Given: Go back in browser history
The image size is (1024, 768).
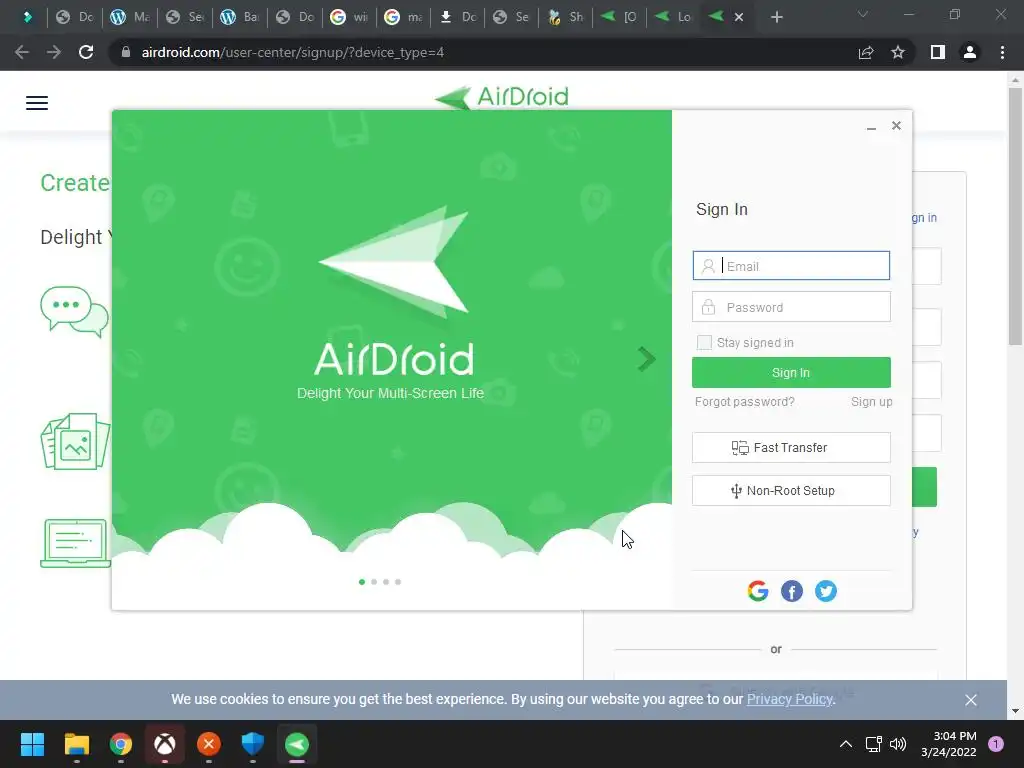Looking at the screenshot, I should [x=22, y=52].
